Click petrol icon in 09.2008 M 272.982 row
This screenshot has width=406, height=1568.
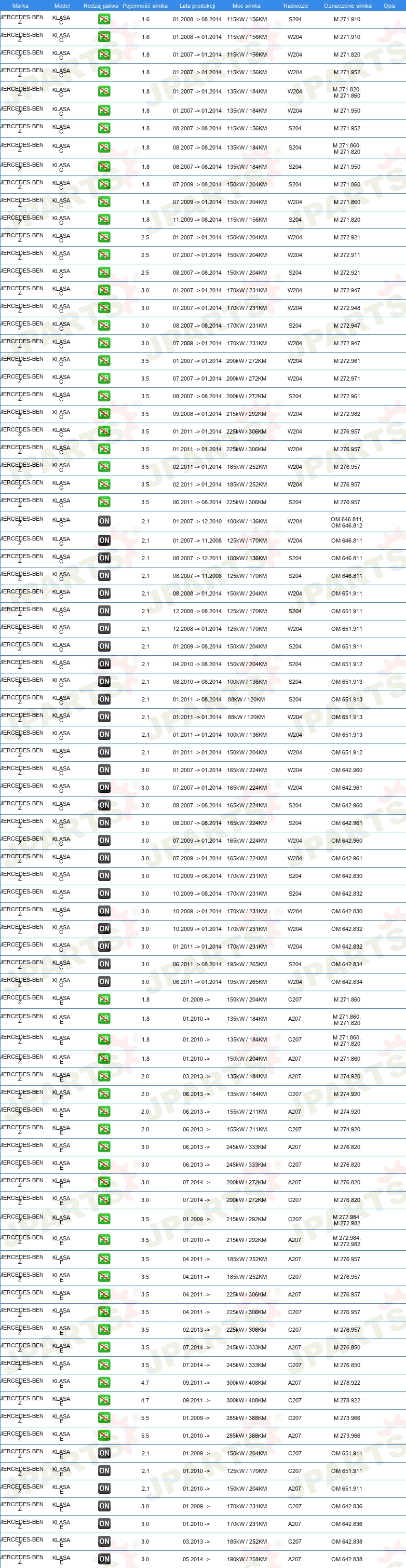(x=104, y=414)
